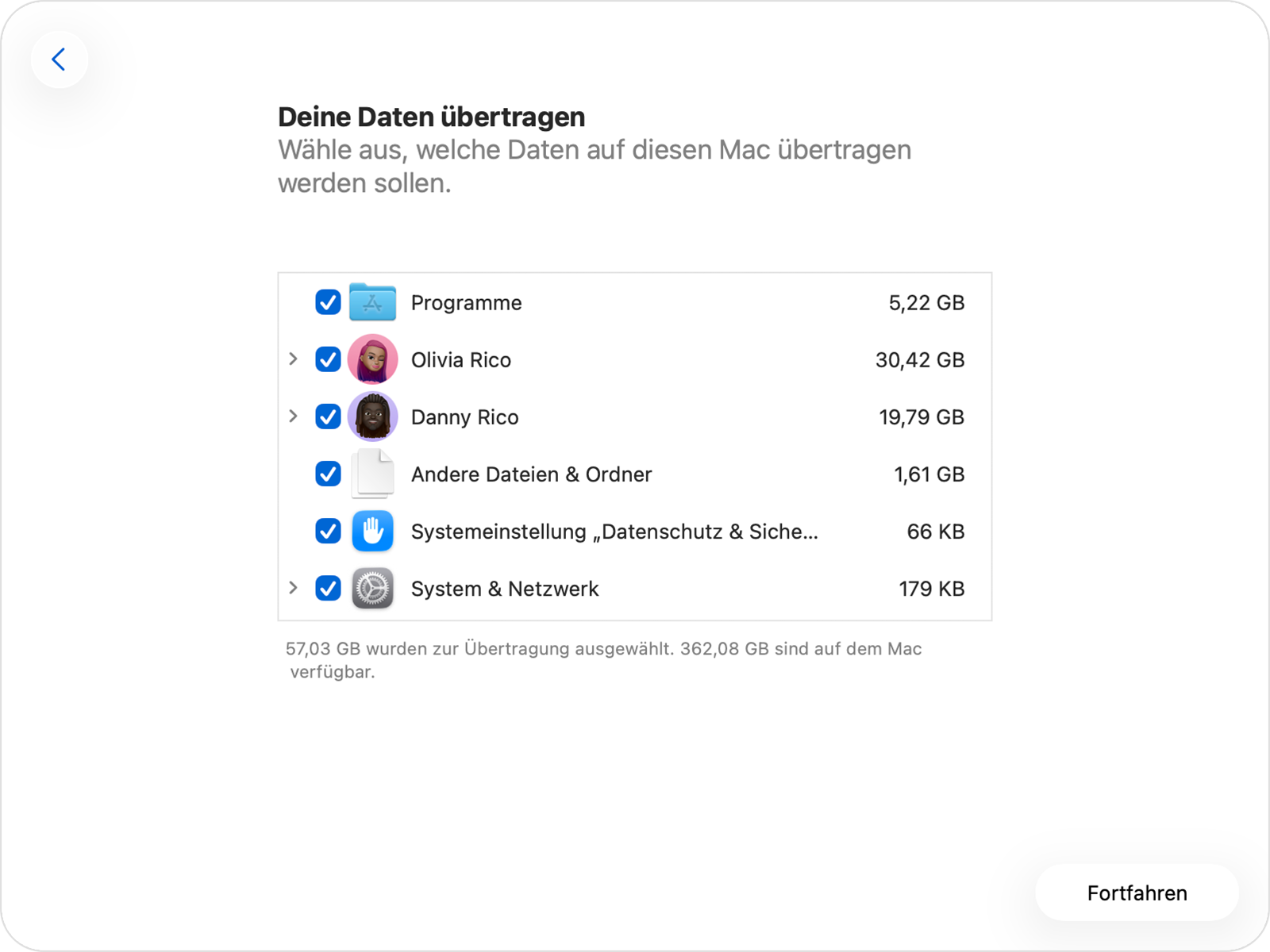Select the Danny Rico row
Screen dimensions: 1270x952
(464, 416)
